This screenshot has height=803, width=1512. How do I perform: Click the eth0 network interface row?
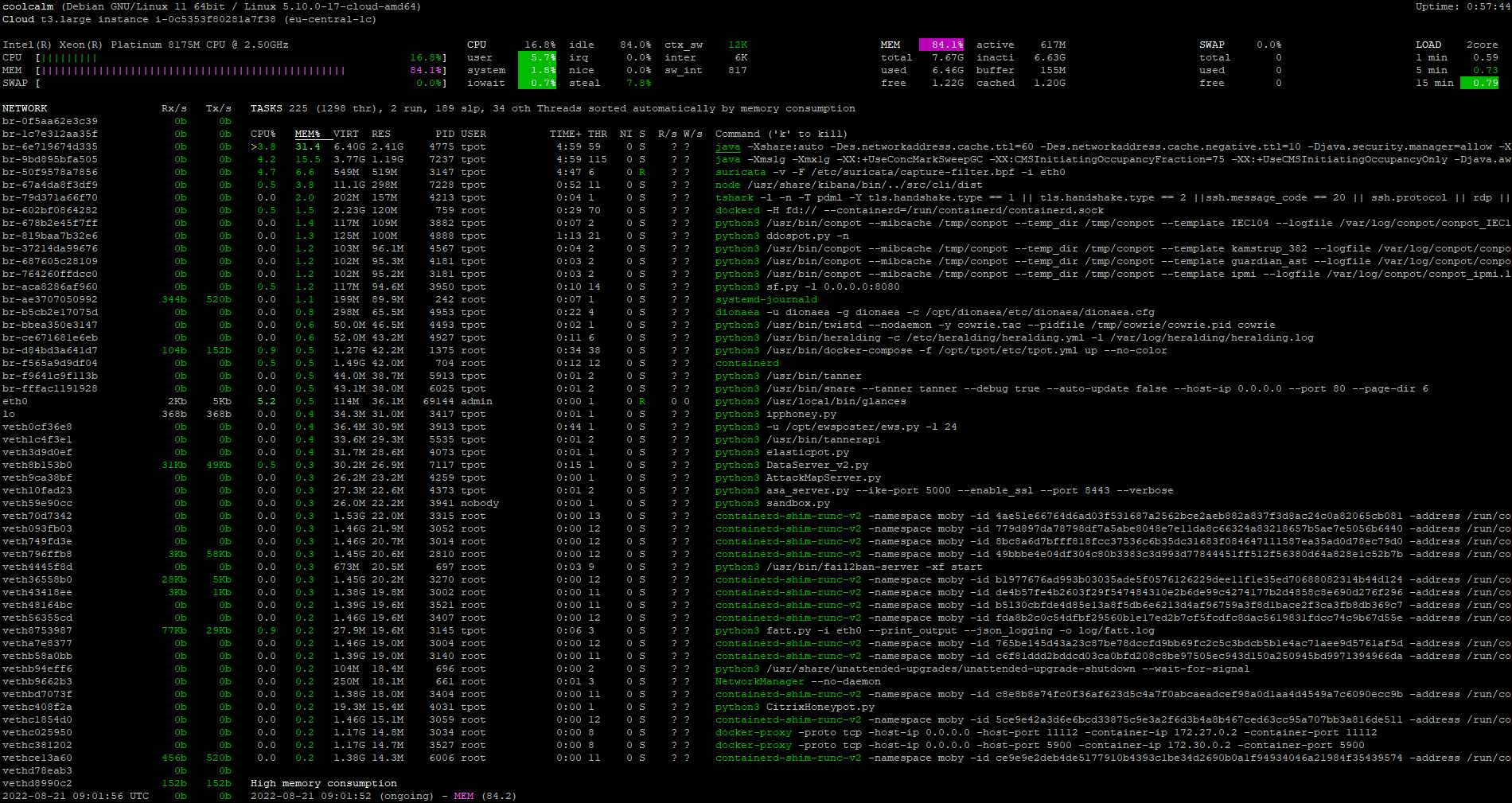(x=14, y=401)
